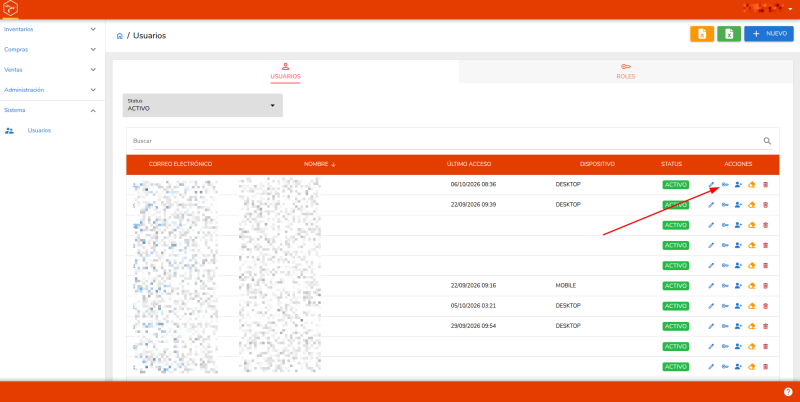Open Usuarios item in the sidebar
Image resolution: width=800 pixels, height=402 pixels.
[39, 131]
